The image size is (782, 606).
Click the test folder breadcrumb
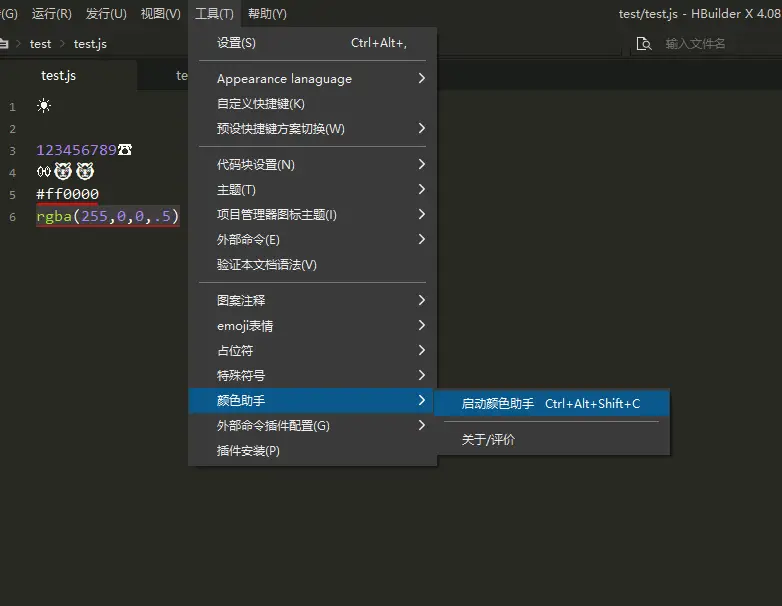(x=40, y=44)
